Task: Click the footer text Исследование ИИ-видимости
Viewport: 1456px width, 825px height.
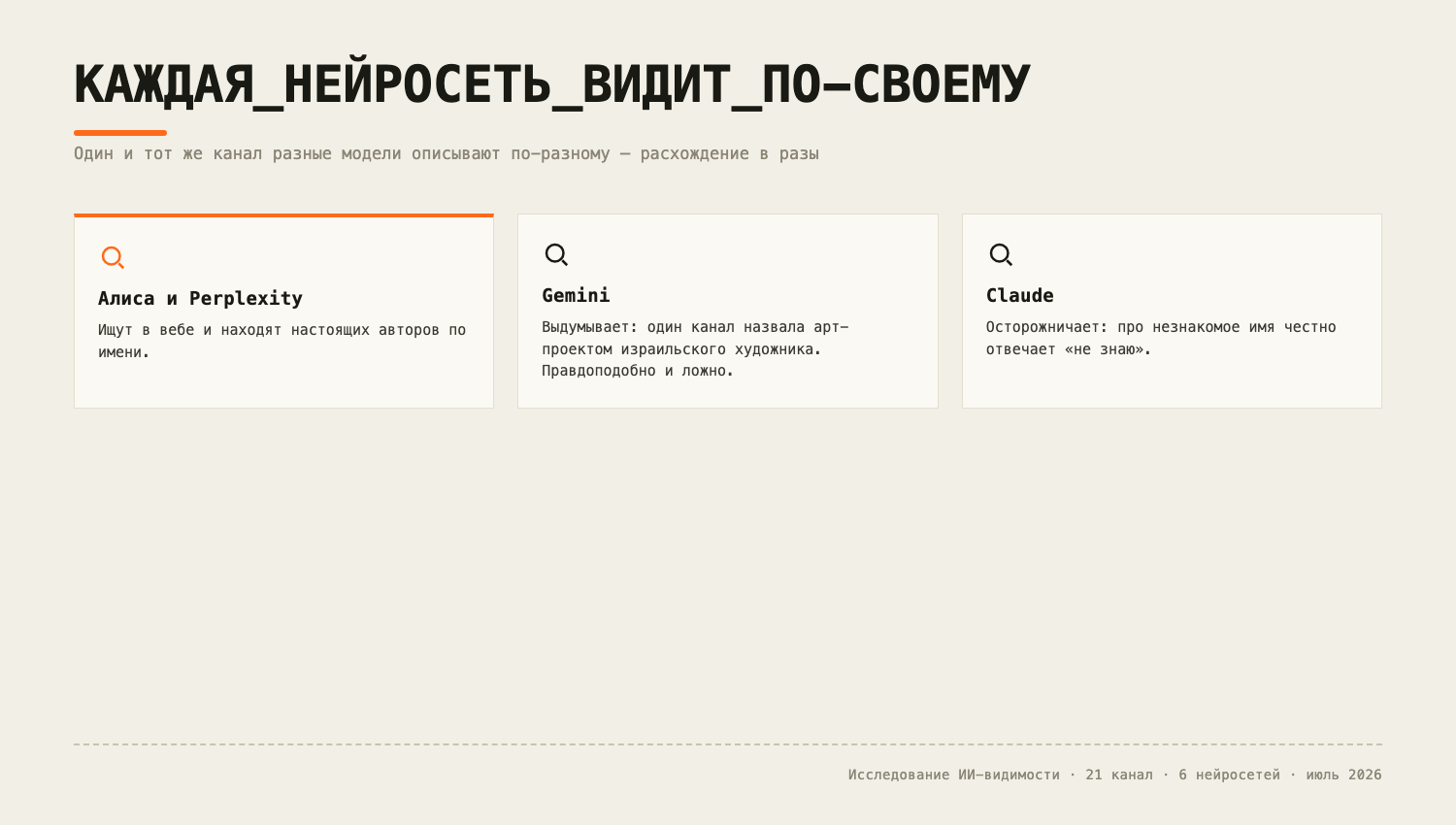Action: coord(954,775)
